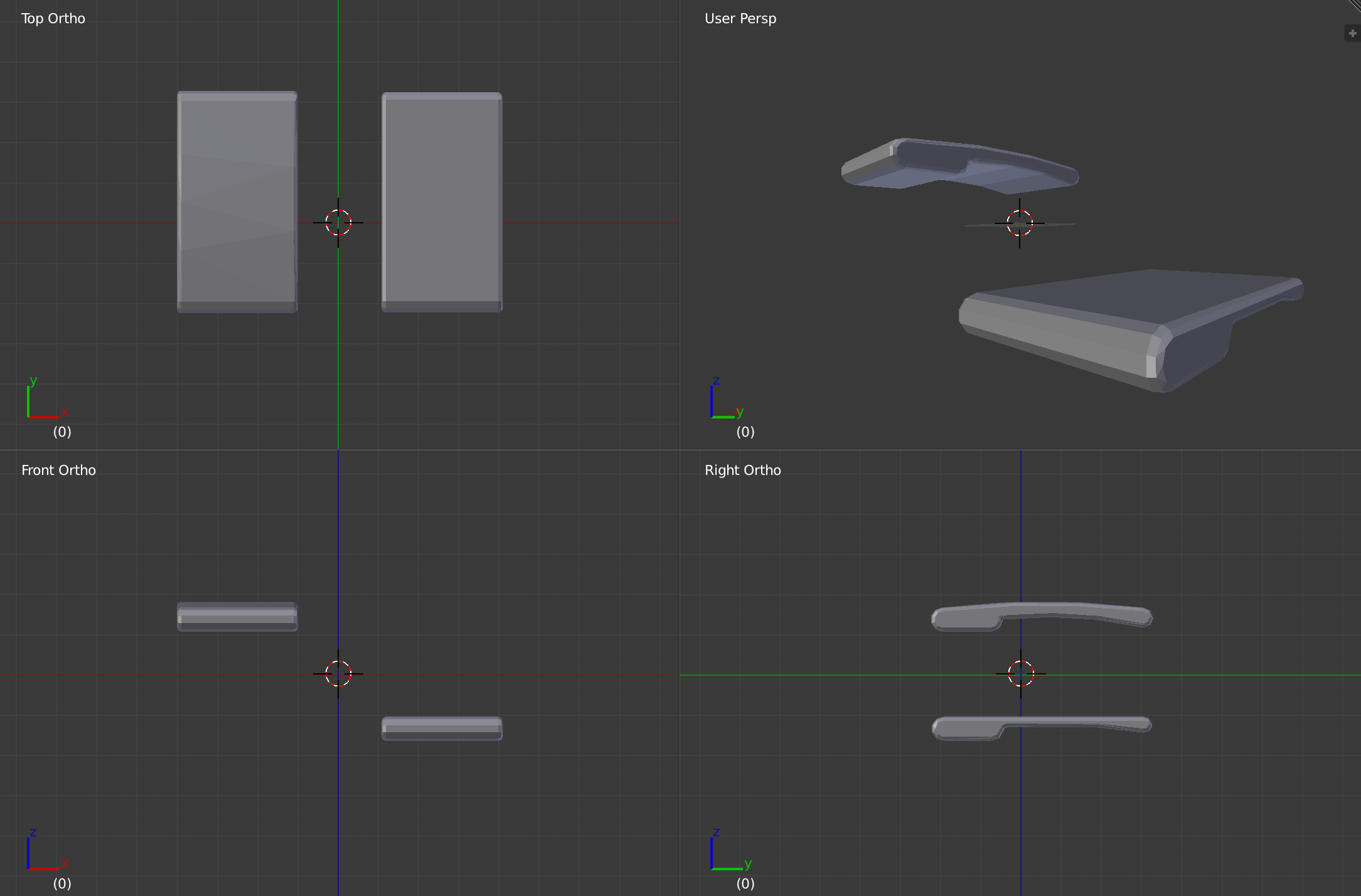1361x896 pixels.
Task: Click 3D cursor in Front Ortho view
Action: 338,673
